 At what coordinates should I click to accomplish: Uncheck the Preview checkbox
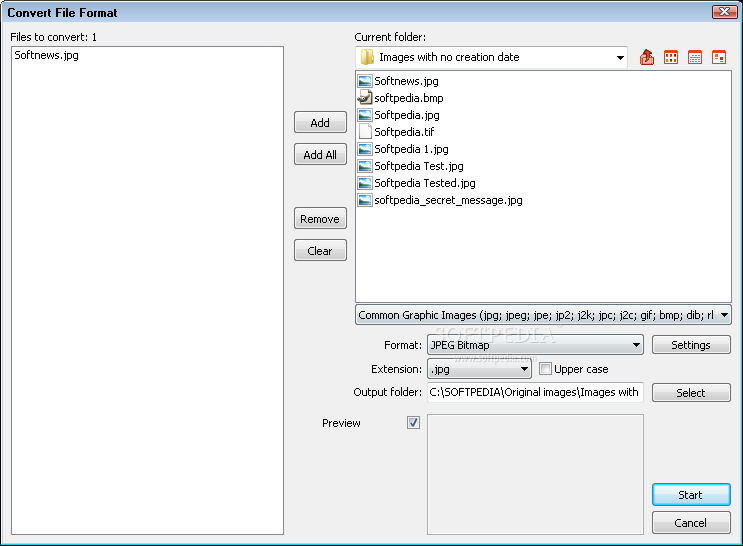pos(413,422)
